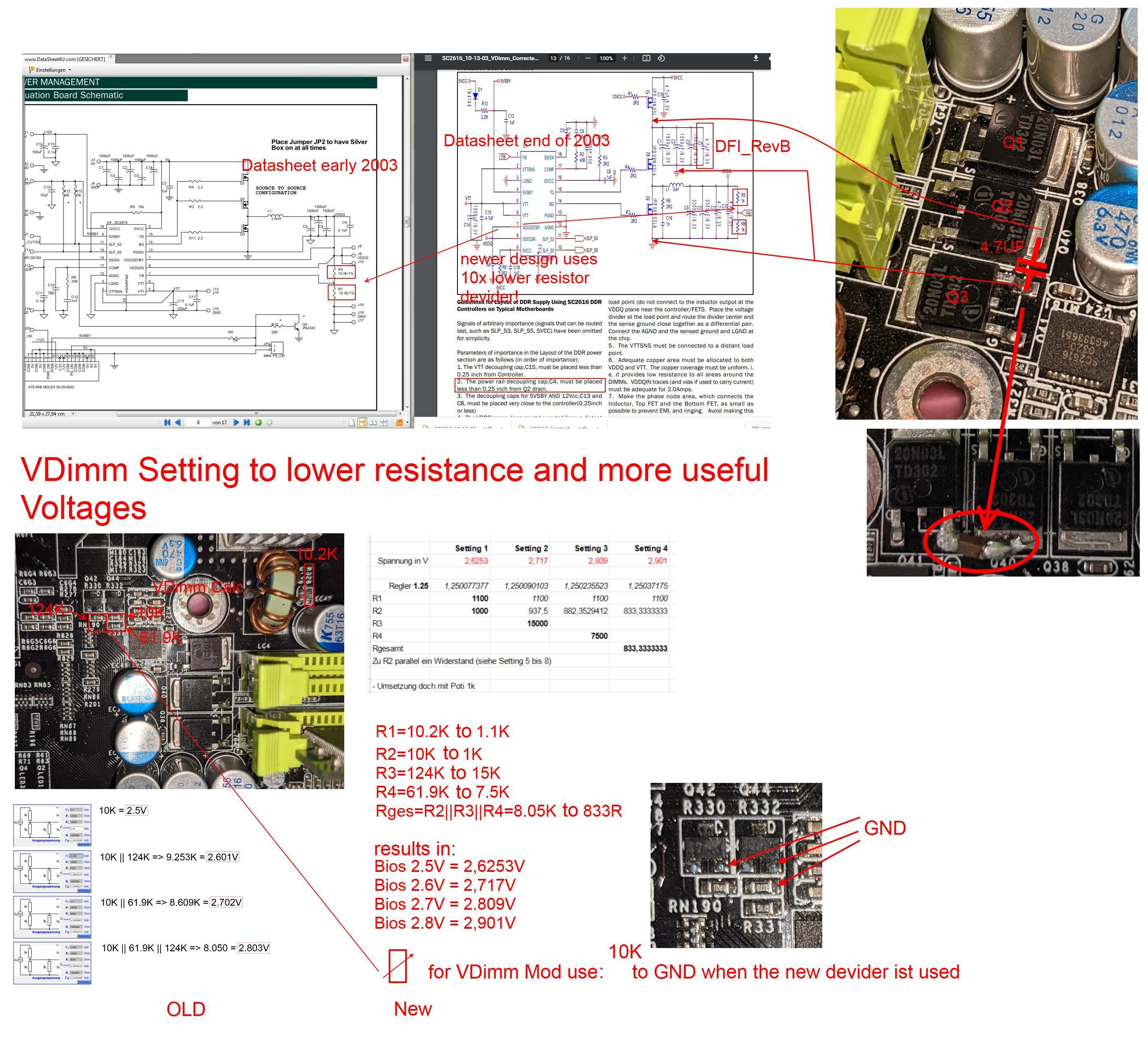Edit page number field showing 8
Viewport: 1148px width, 1044px height.
tap(198, 423)
